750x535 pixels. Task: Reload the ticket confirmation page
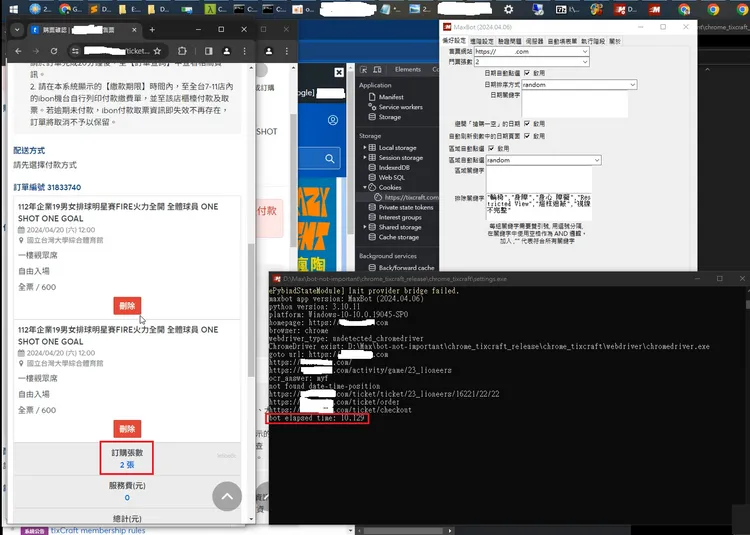click(x=54, y=51)
